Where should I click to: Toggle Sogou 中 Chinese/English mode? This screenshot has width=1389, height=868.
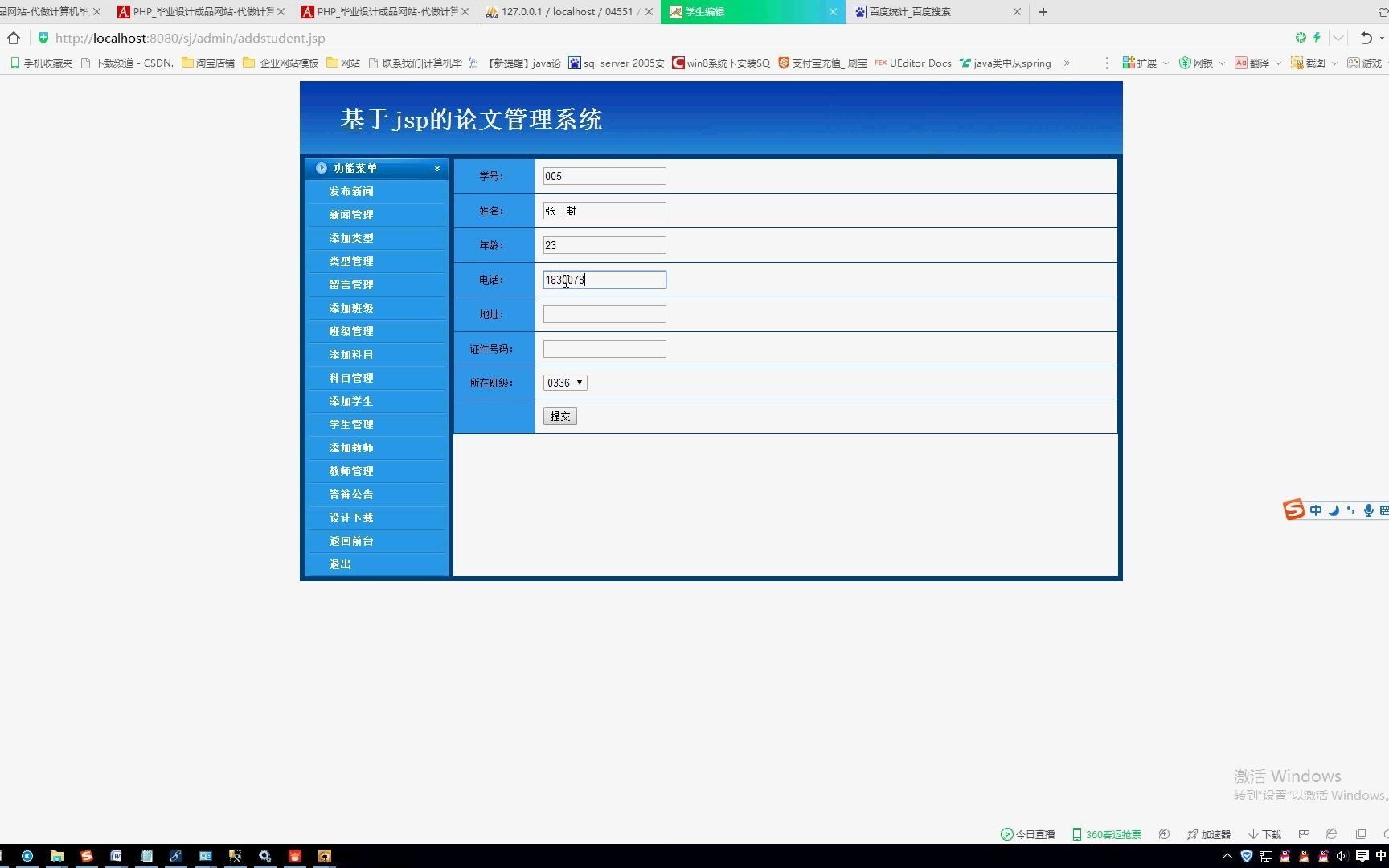pos(1316,510)
